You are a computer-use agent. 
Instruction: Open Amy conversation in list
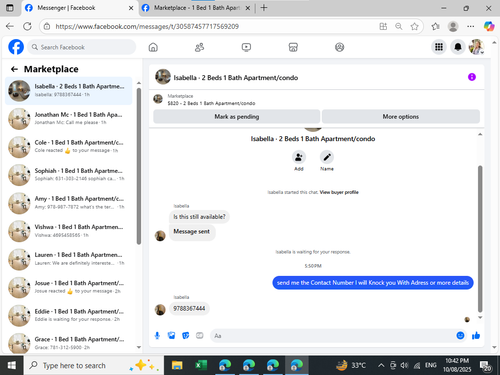pos(69,203)
